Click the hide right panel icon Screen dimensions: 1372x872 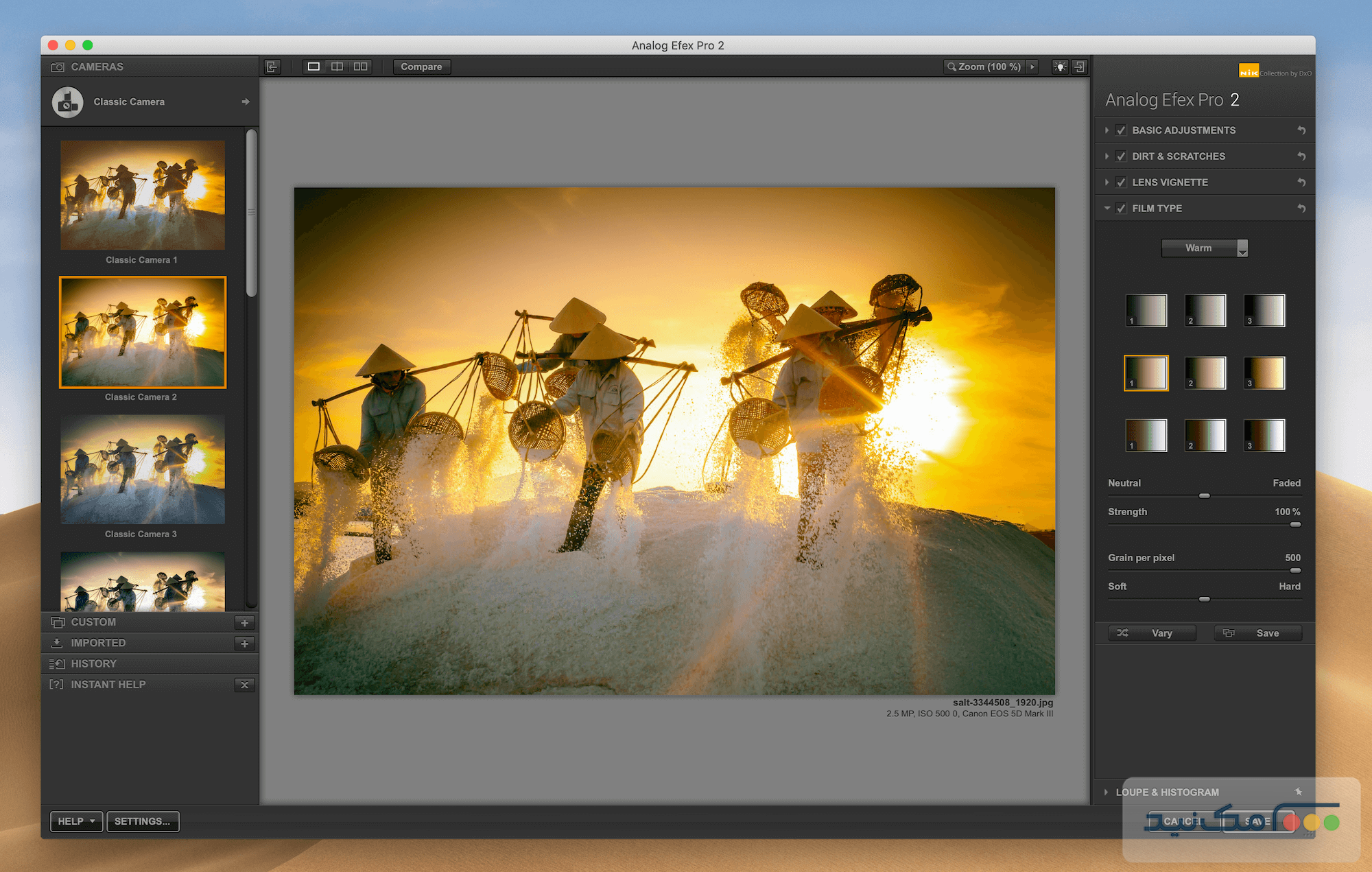pos(1080,67)
